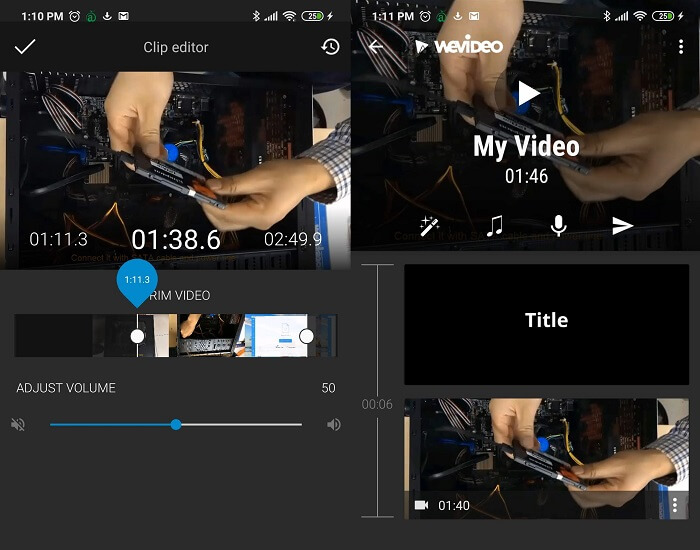Tap the blue 1:11.3 playhead marker

click(x=137, y=281)
